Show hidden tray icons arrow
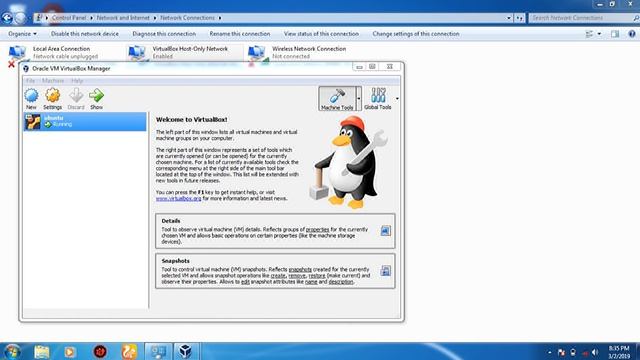640x360 pixels. click(x=549, y=352)
